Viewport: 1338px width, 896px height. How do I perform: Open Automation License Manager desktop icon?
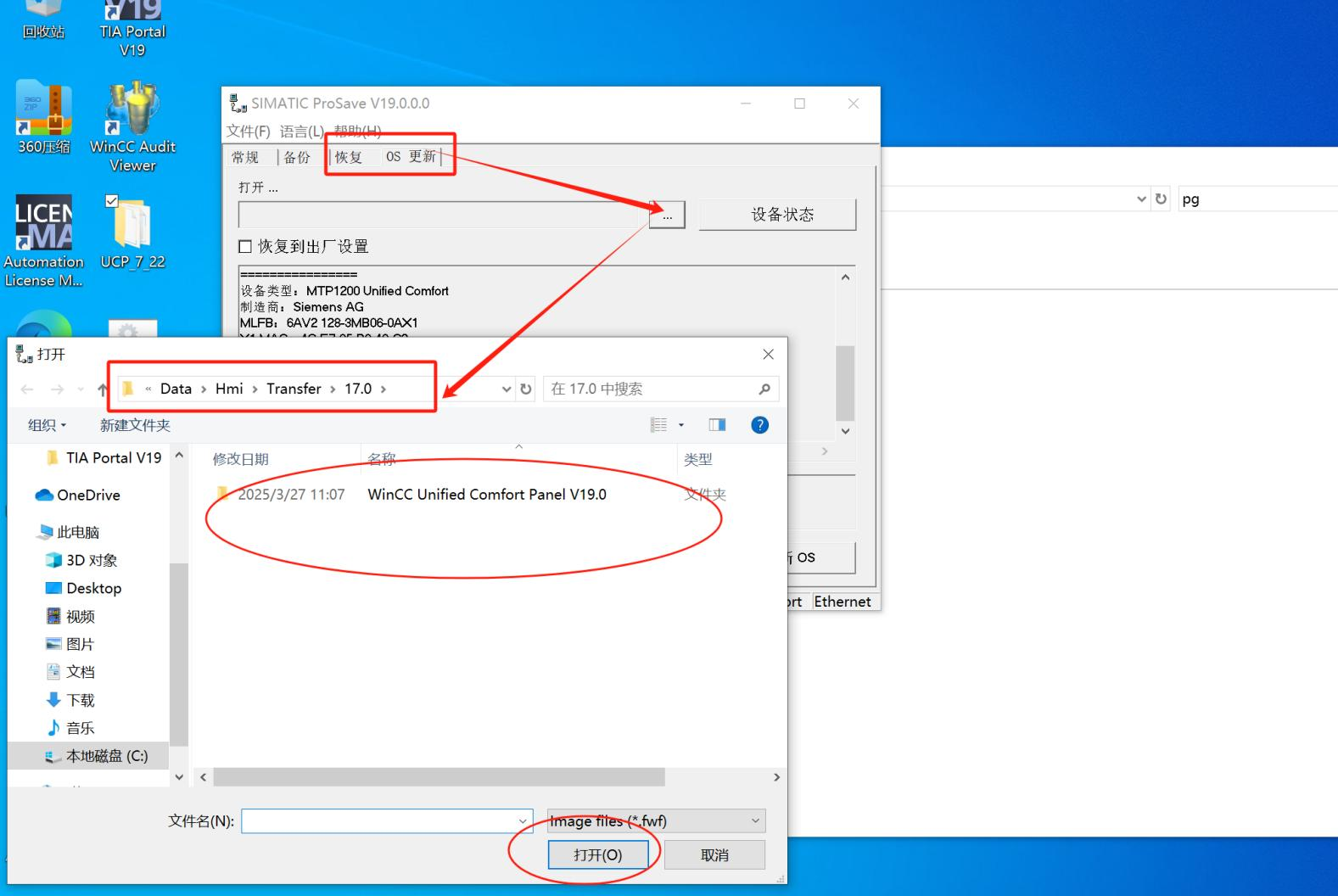coord(43,241)
